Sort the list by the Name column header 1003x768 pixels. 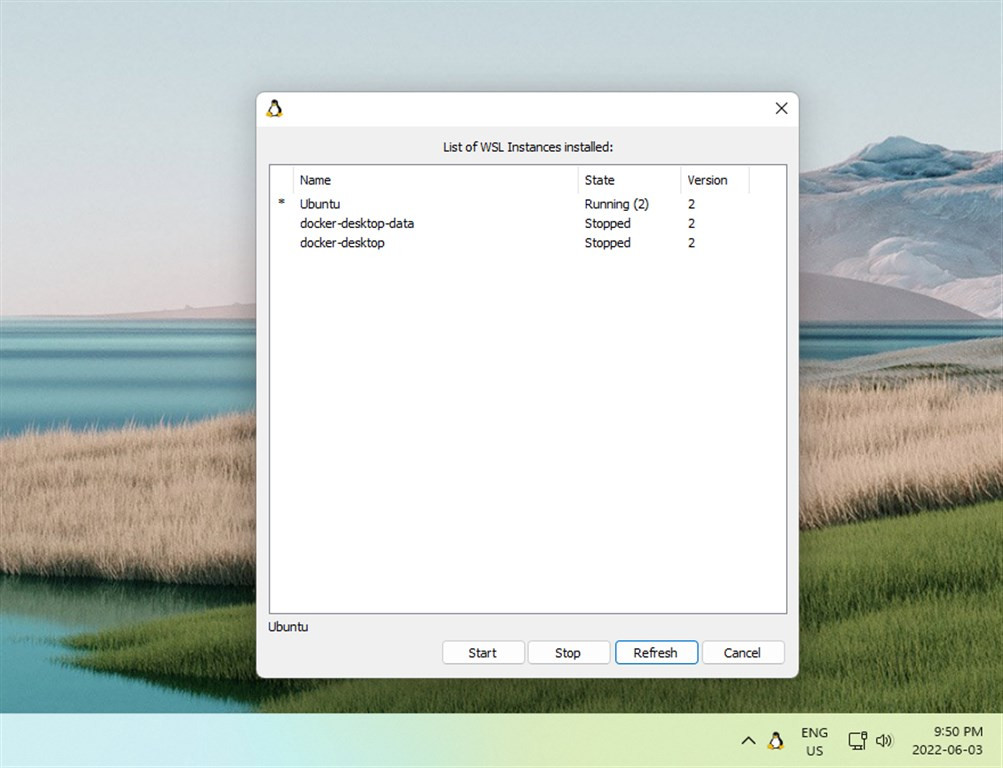[436, 180]
